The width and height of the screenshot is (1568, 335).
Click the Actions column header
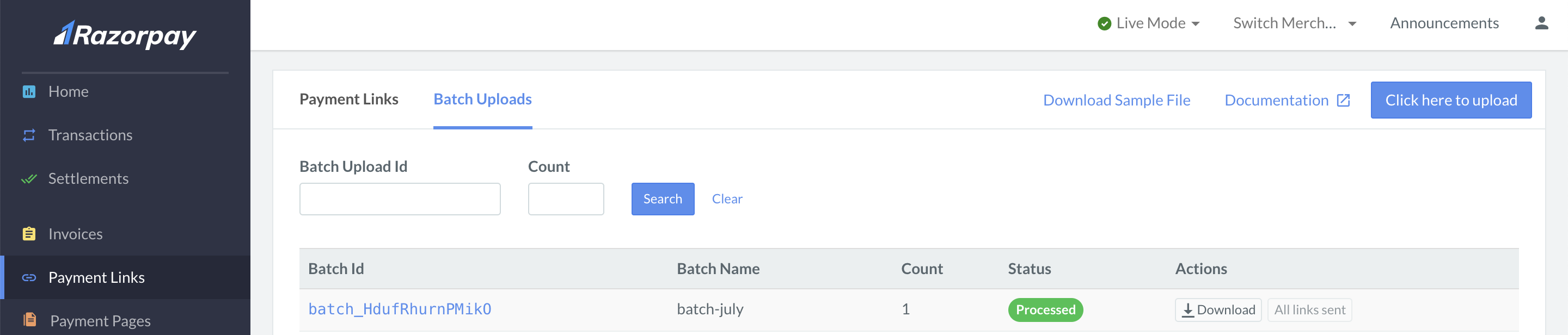click(1200, 269)
